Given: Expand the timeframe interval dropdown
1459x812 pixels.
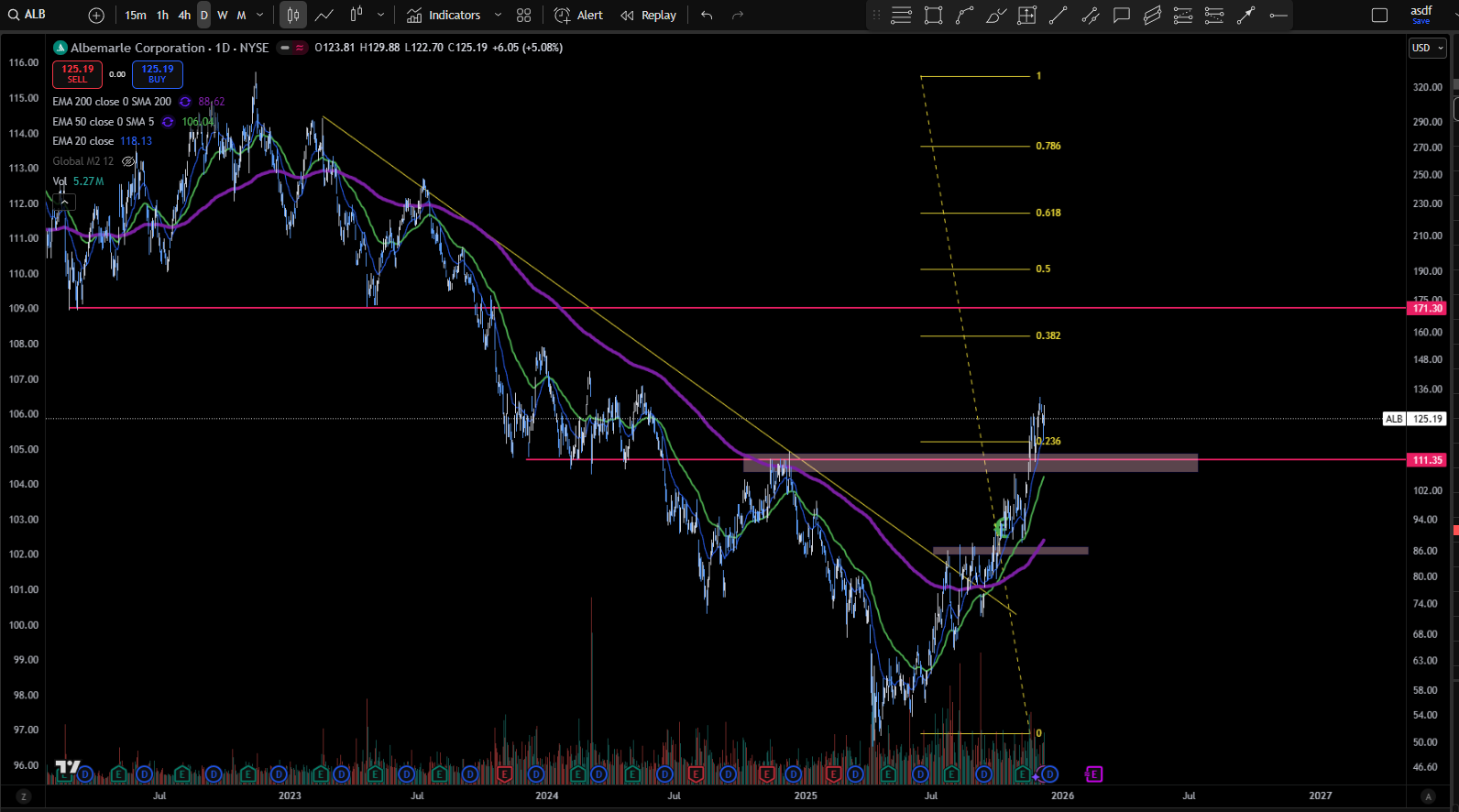Looking at the screenshot, I should coord(260,15).
